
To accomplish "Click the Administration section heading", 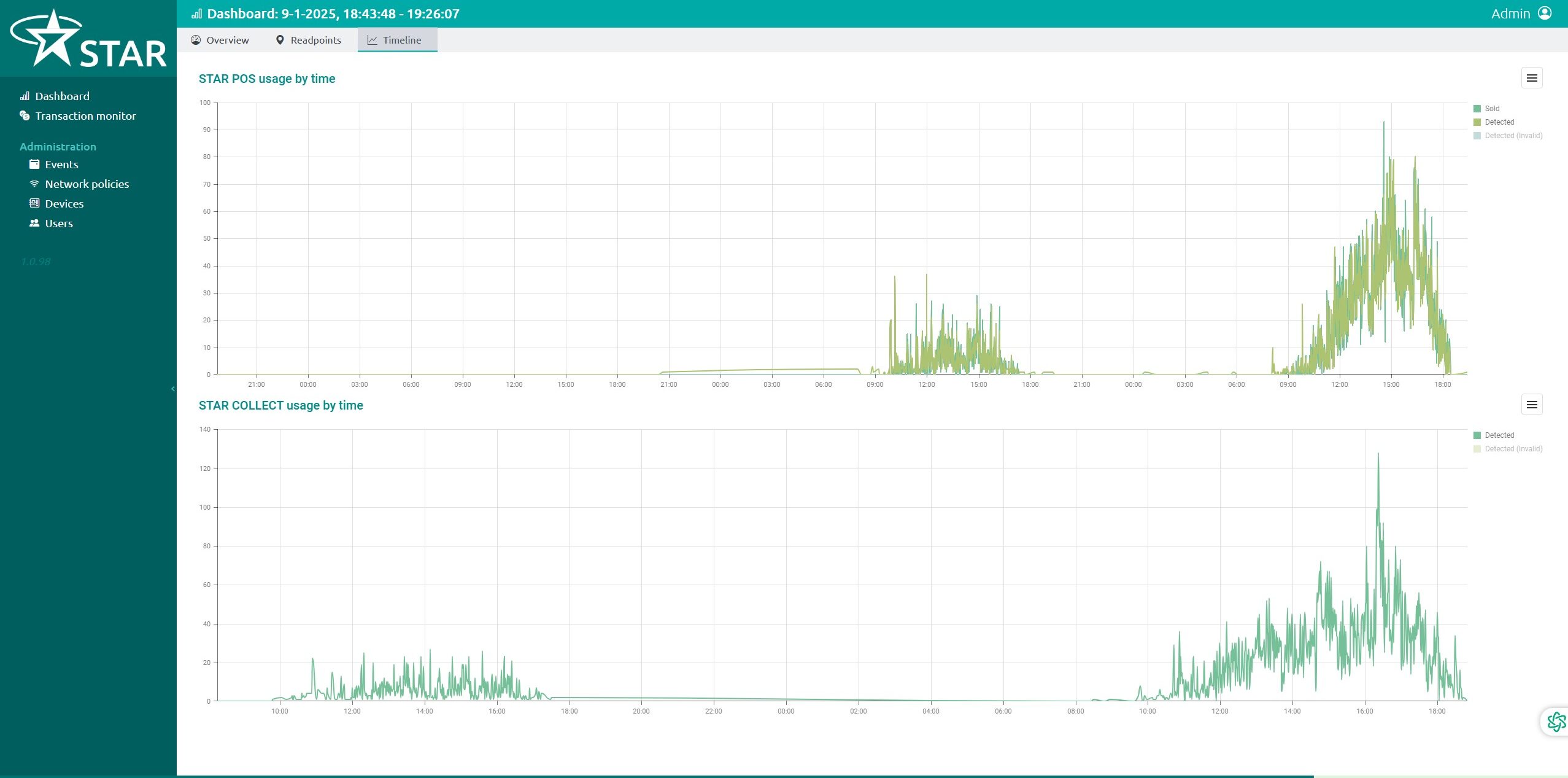I will pos(58,147).
